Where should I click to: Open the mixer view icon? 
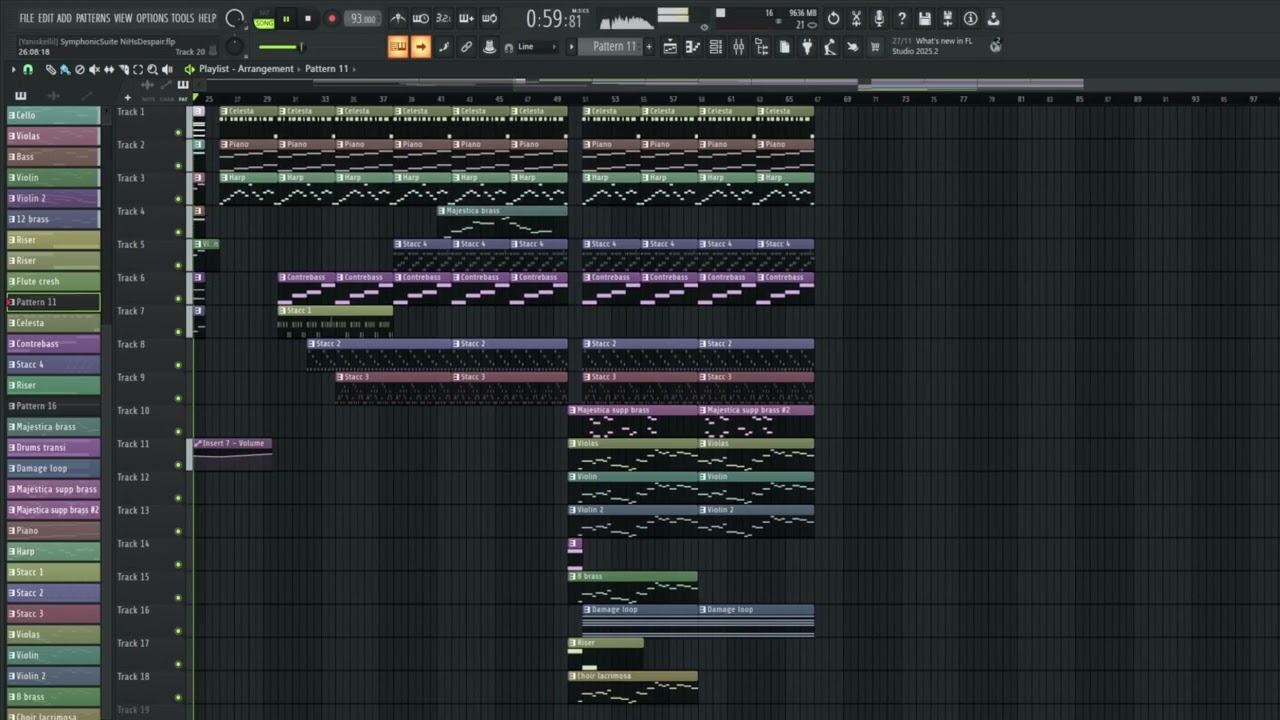click(x=738, y=47)
